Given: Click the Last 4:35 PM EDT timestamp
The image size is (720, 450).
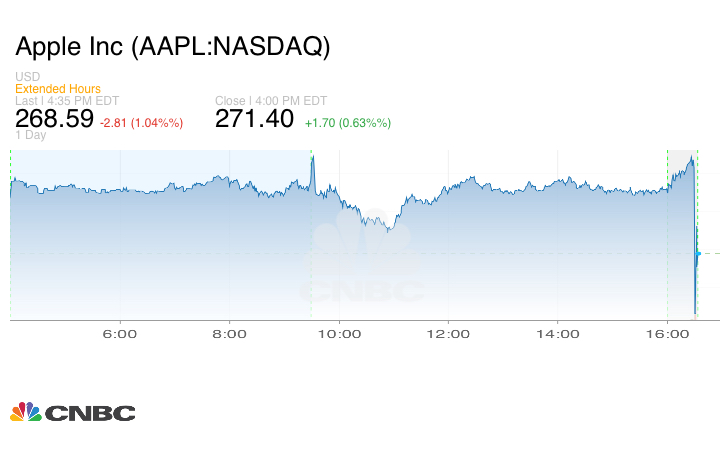Looking at the screenshot, I should (x=65, y=101).
